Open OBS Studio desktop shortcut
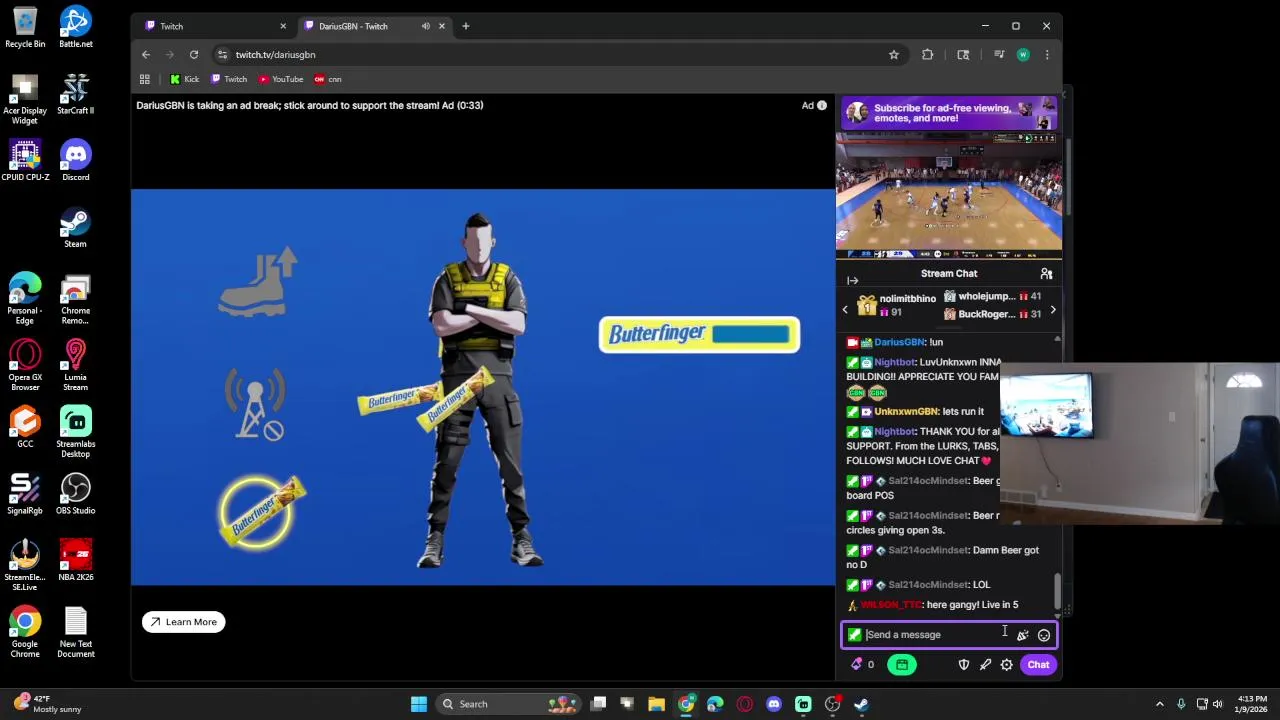This screenshot has height=720, width=1280. click(75, 494)
